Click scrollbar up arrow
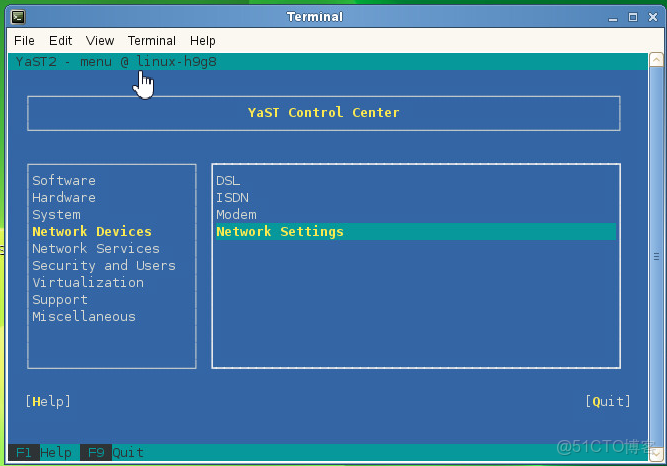Viewport: 667px width, 466px height. [656, 60]
